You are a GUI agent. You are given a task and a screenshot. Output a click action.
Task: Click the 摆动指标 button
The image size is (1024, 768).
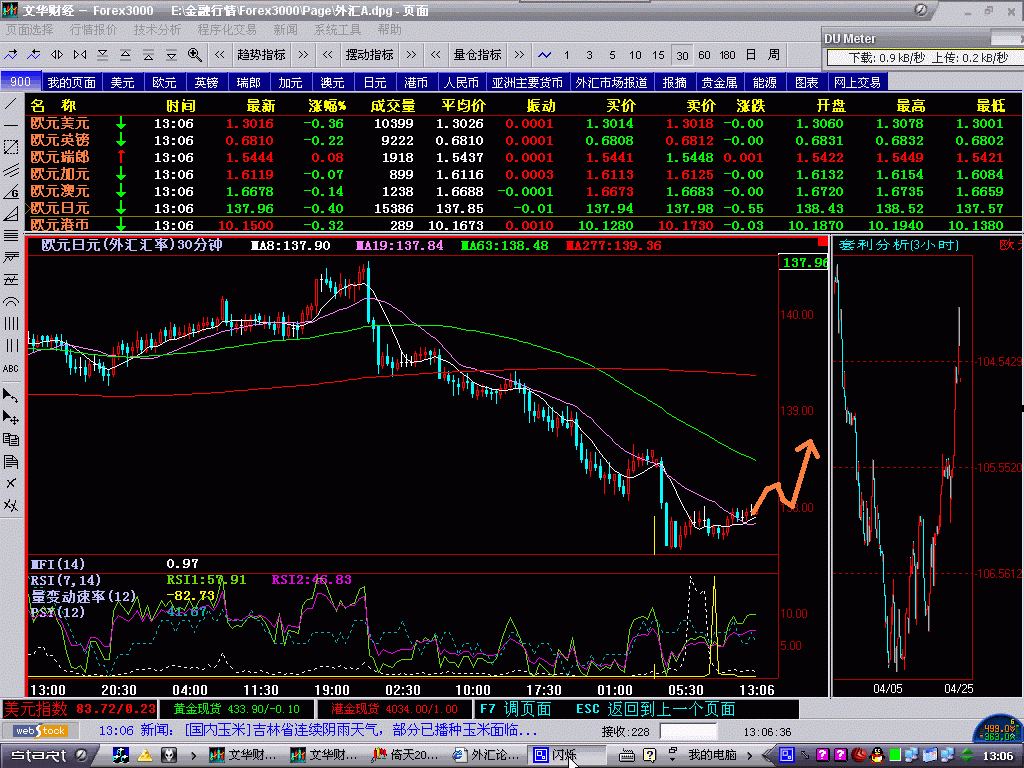pyautogui.click(x=370, y=55)
